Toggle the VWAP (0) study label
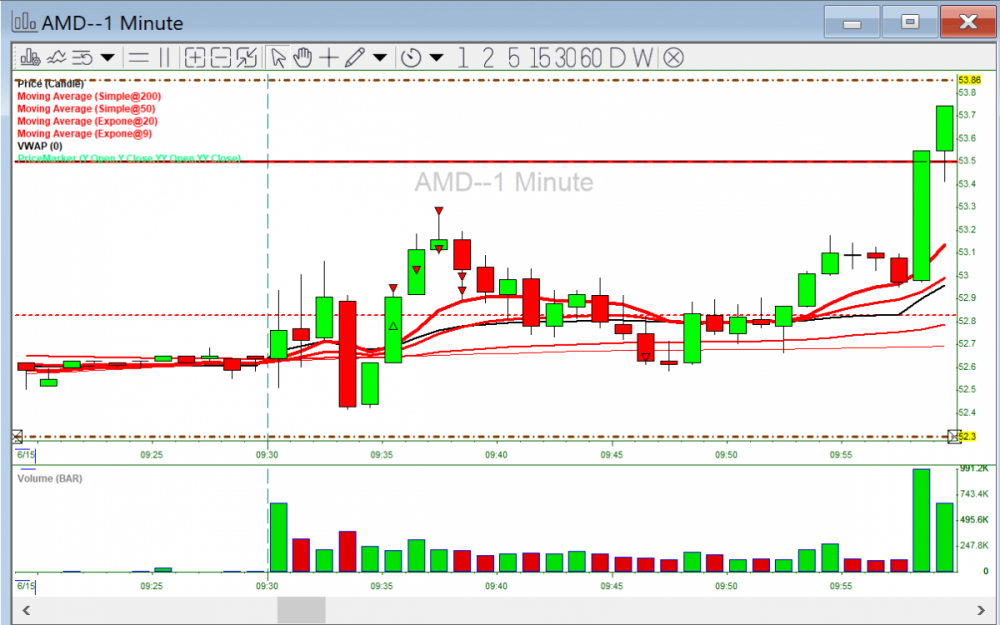Screen dimensions: 1000x625 pyautogui.click(x=40, y=146)
